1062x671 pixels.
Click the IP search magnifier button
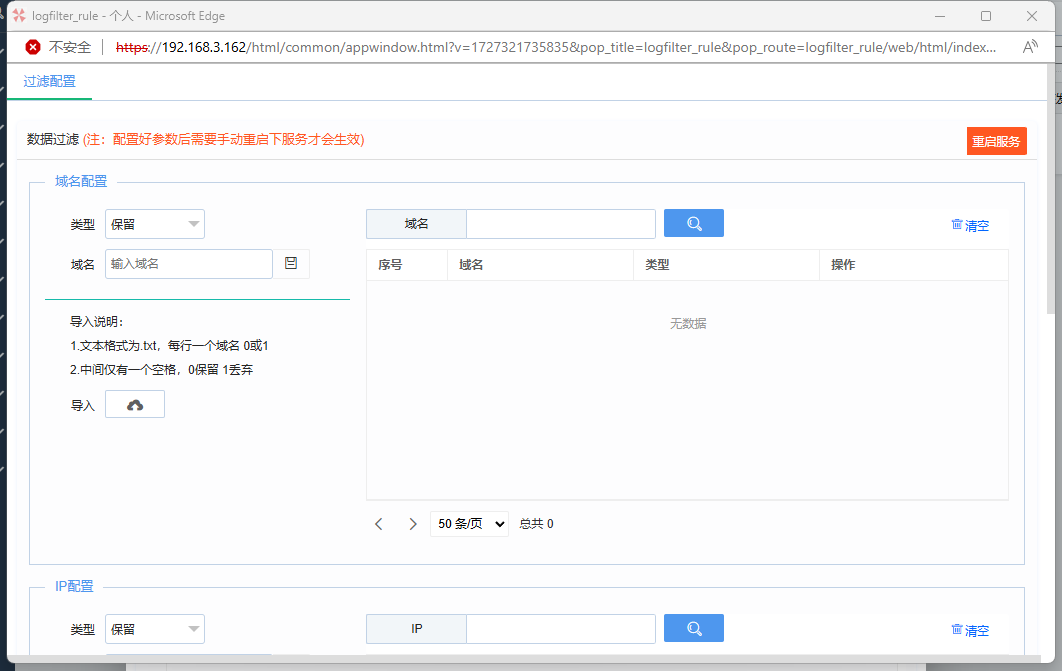point(694,628)
